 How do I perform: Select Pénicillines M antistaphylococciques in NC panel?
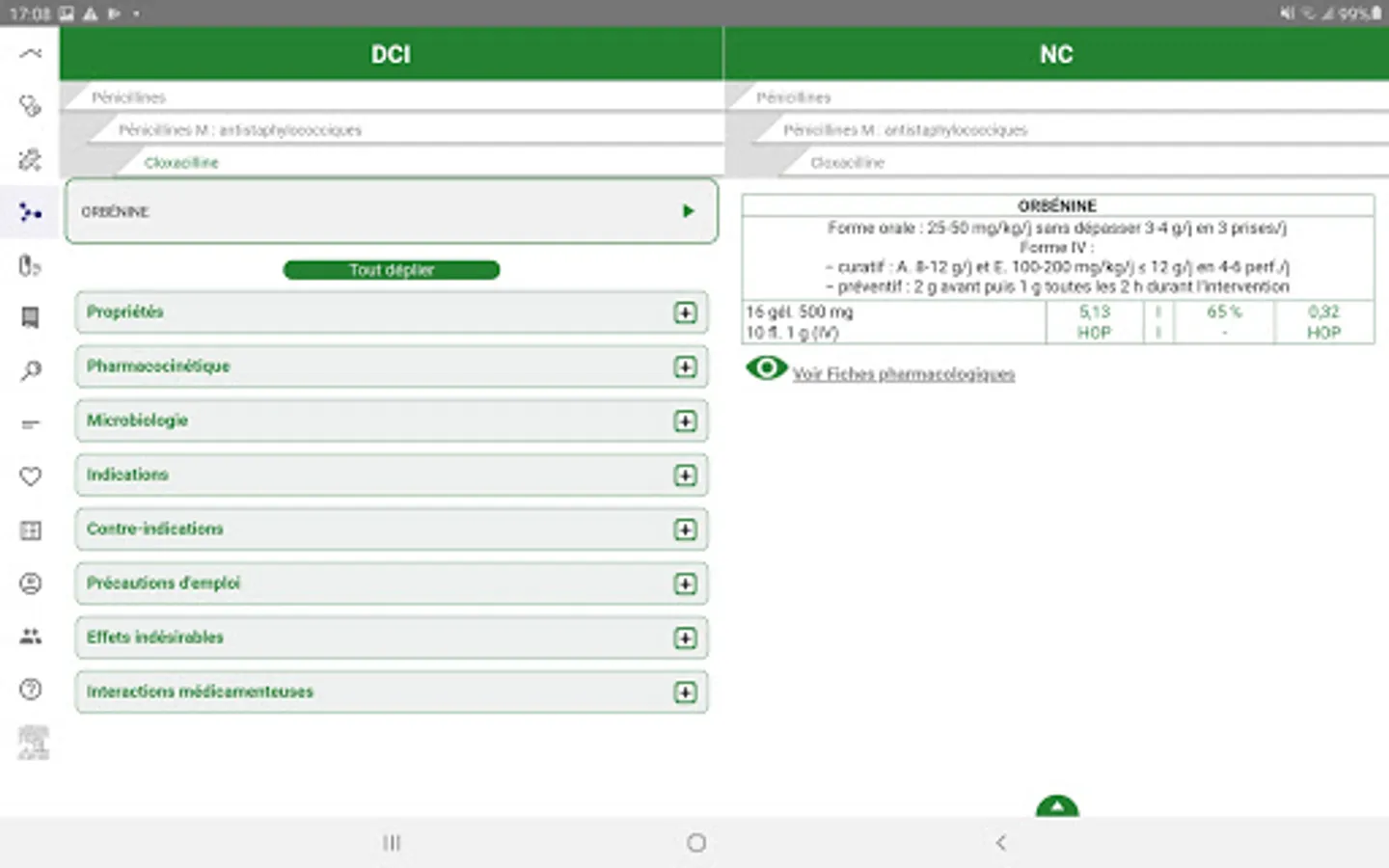tap(905, 130)
